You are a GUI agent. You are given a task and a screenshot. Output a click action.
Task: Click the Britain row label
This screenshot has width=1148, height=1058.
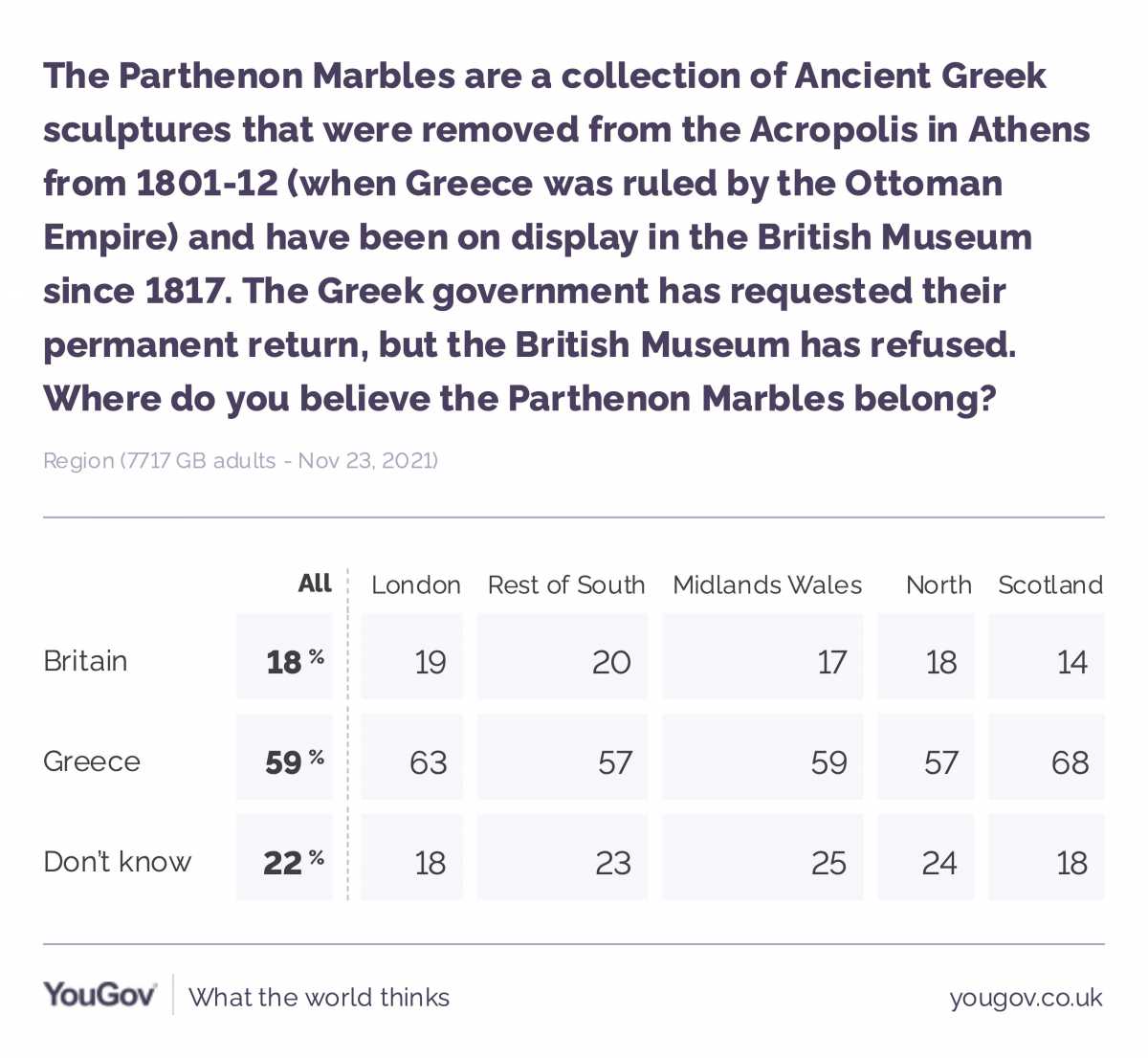(85, 661)
